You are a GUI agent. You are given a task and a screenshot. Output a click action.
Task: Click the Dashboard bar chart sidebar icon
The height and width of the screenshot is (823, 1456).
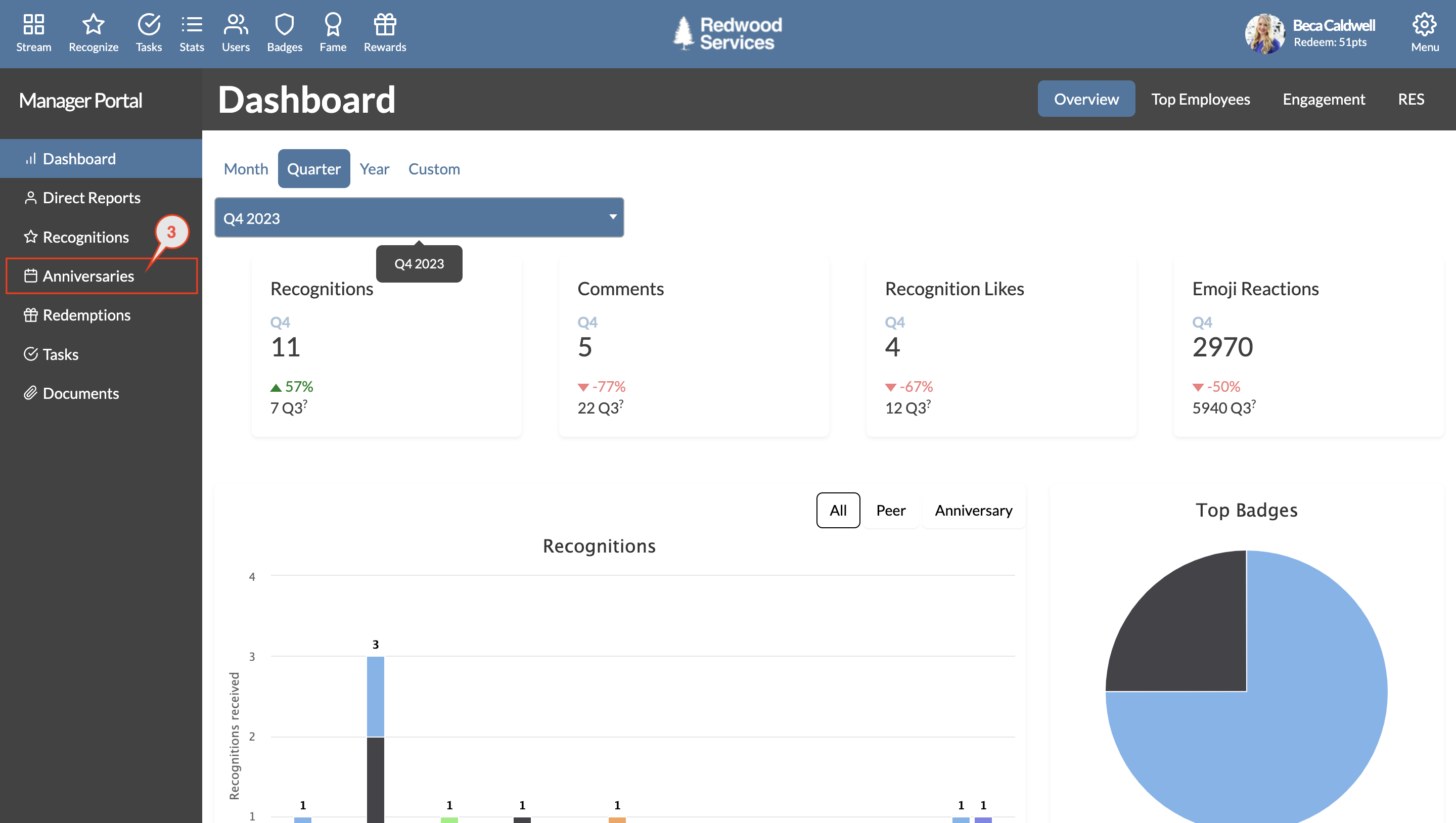coord(30,159)
